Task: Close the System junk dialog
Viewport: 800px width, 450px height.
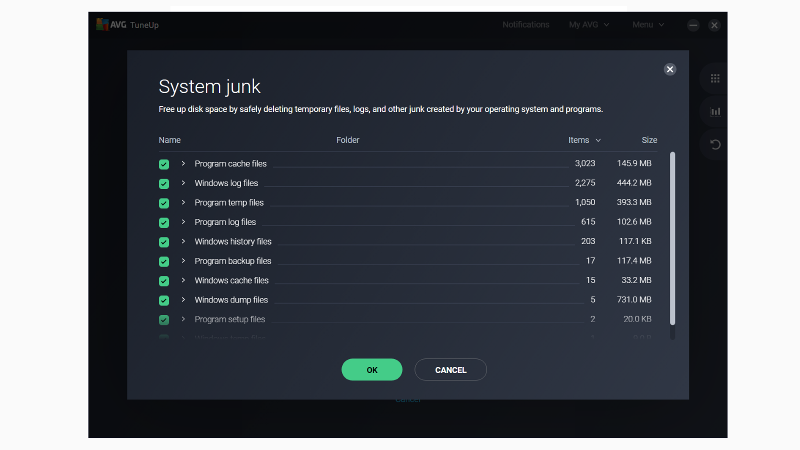Action: point(670,69)
